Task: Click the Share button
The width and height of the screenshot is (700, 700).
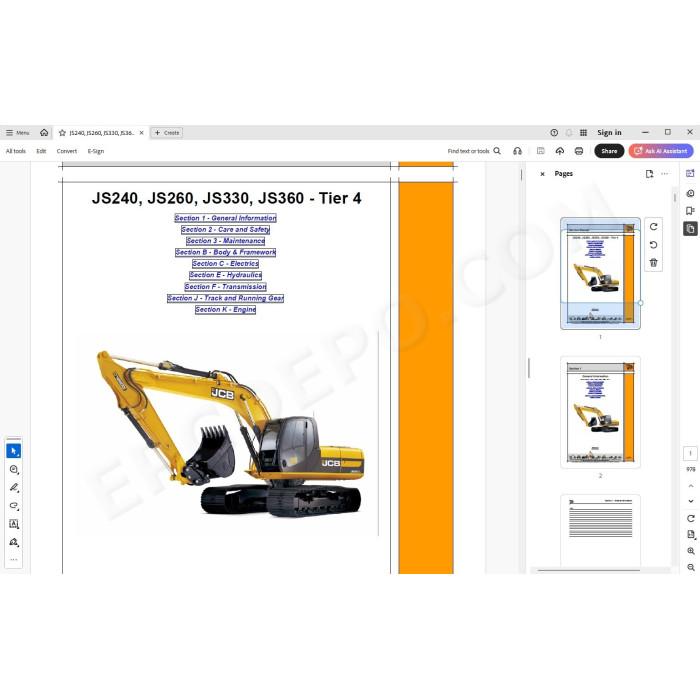Action: tap(609, 151)
